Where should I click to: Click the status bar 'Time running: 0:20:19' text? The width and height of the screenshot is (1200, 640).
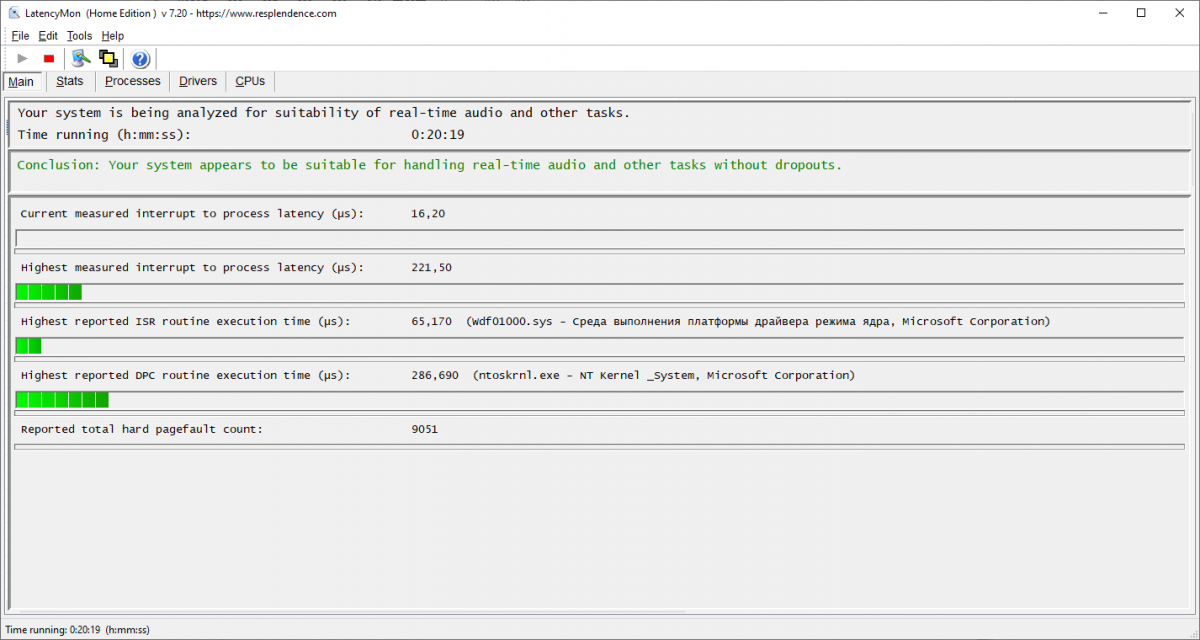tap(77, 630)
